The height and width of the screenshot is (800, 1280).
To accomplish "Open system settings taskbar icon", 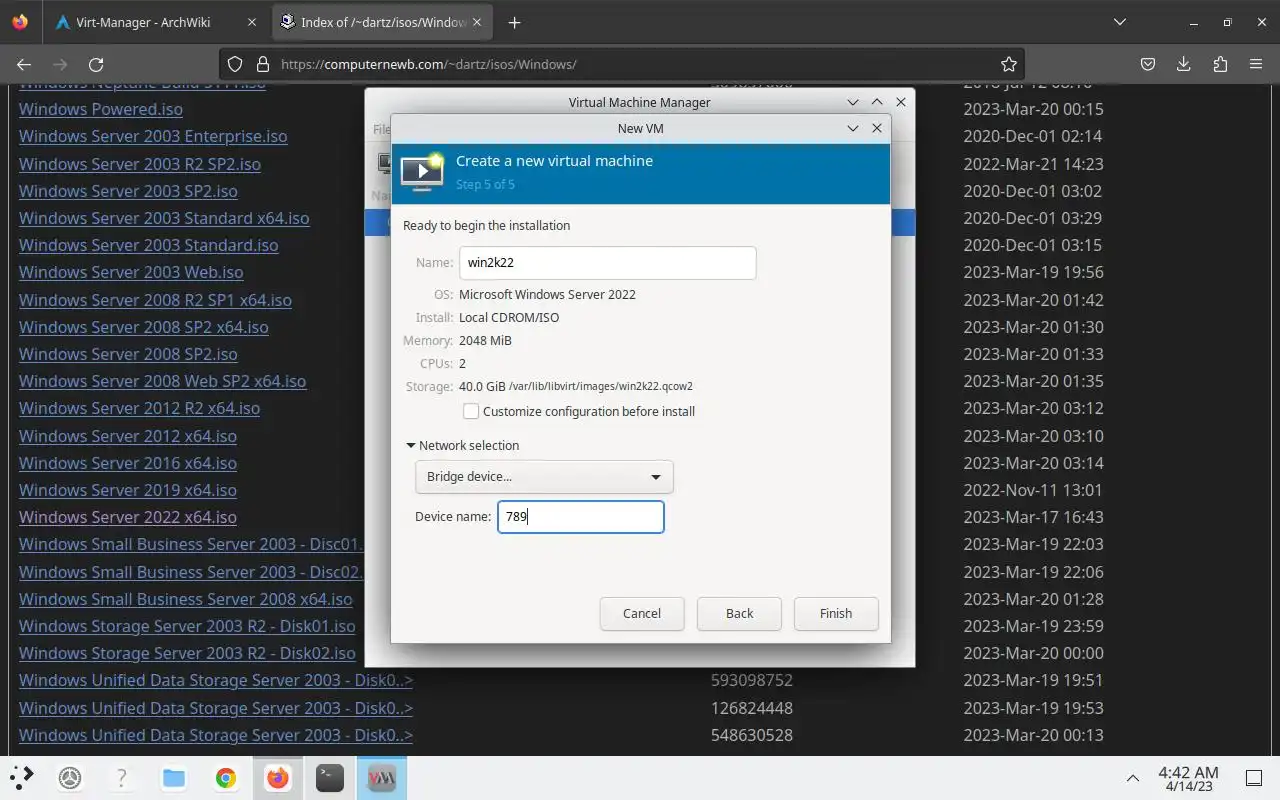I will (x=70, y=777).
